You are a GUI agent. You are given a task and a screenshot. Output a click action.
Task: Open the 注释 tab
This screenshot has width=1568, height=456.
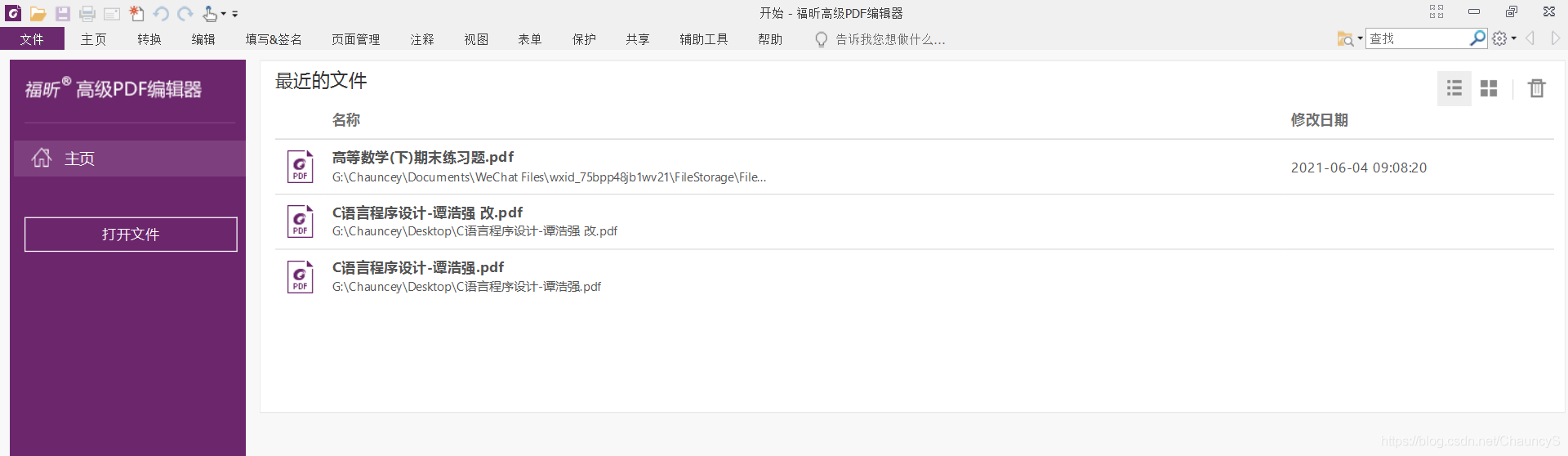422,39
